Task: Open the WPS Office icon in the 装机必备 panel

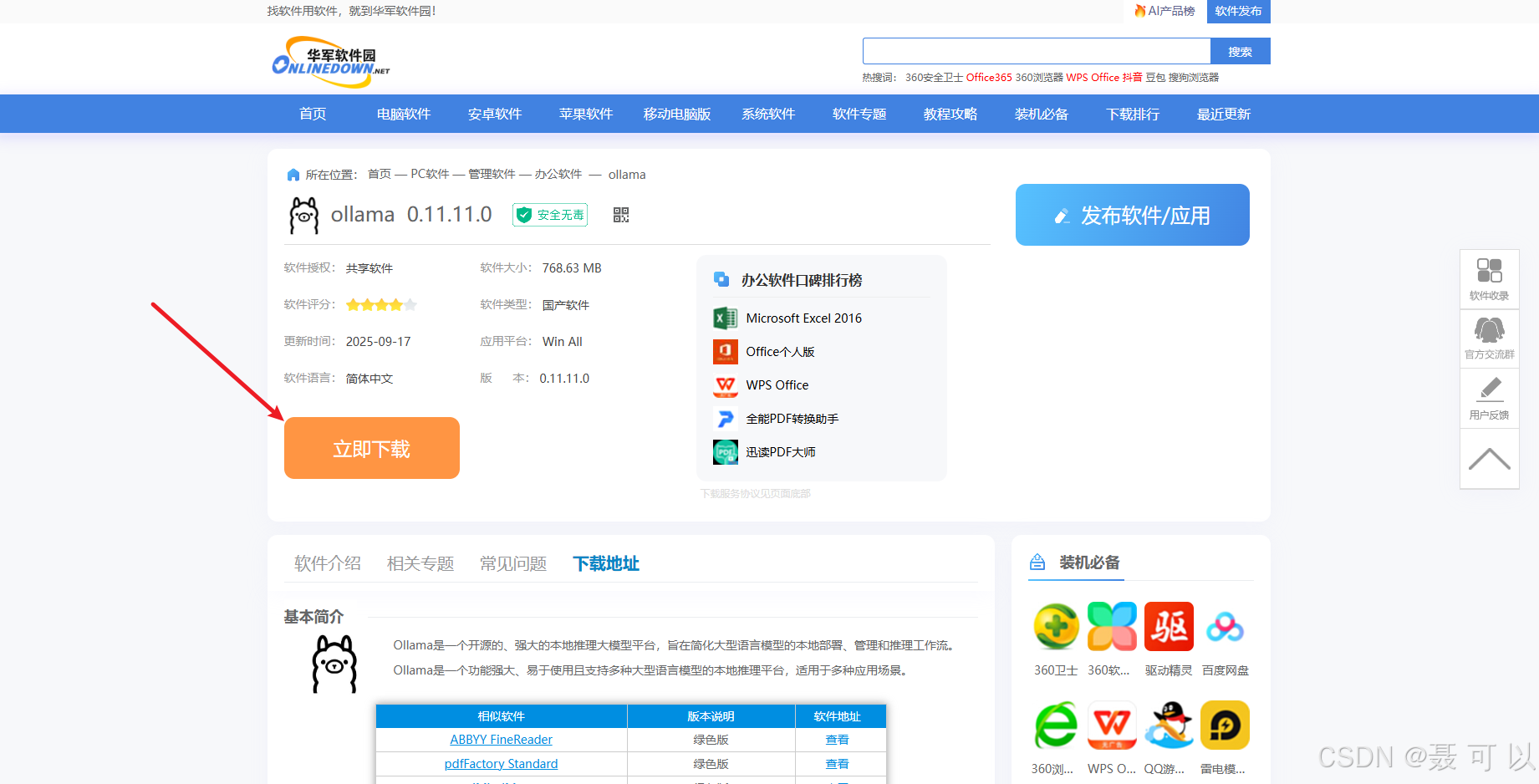Action: coord(1112,725)
